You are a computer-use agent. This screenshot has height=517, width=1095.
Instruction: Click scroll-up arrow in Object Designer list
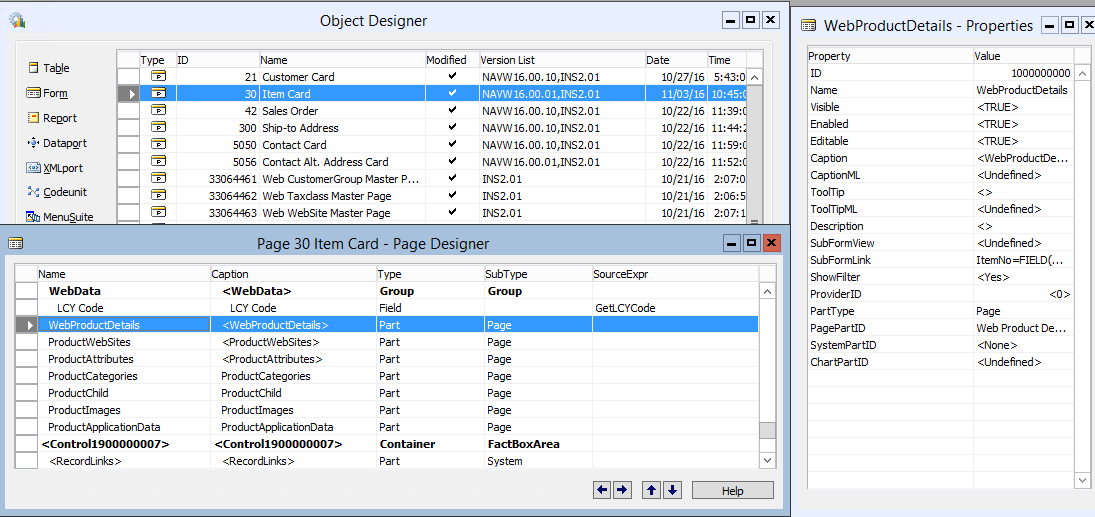tap(755, 77)
